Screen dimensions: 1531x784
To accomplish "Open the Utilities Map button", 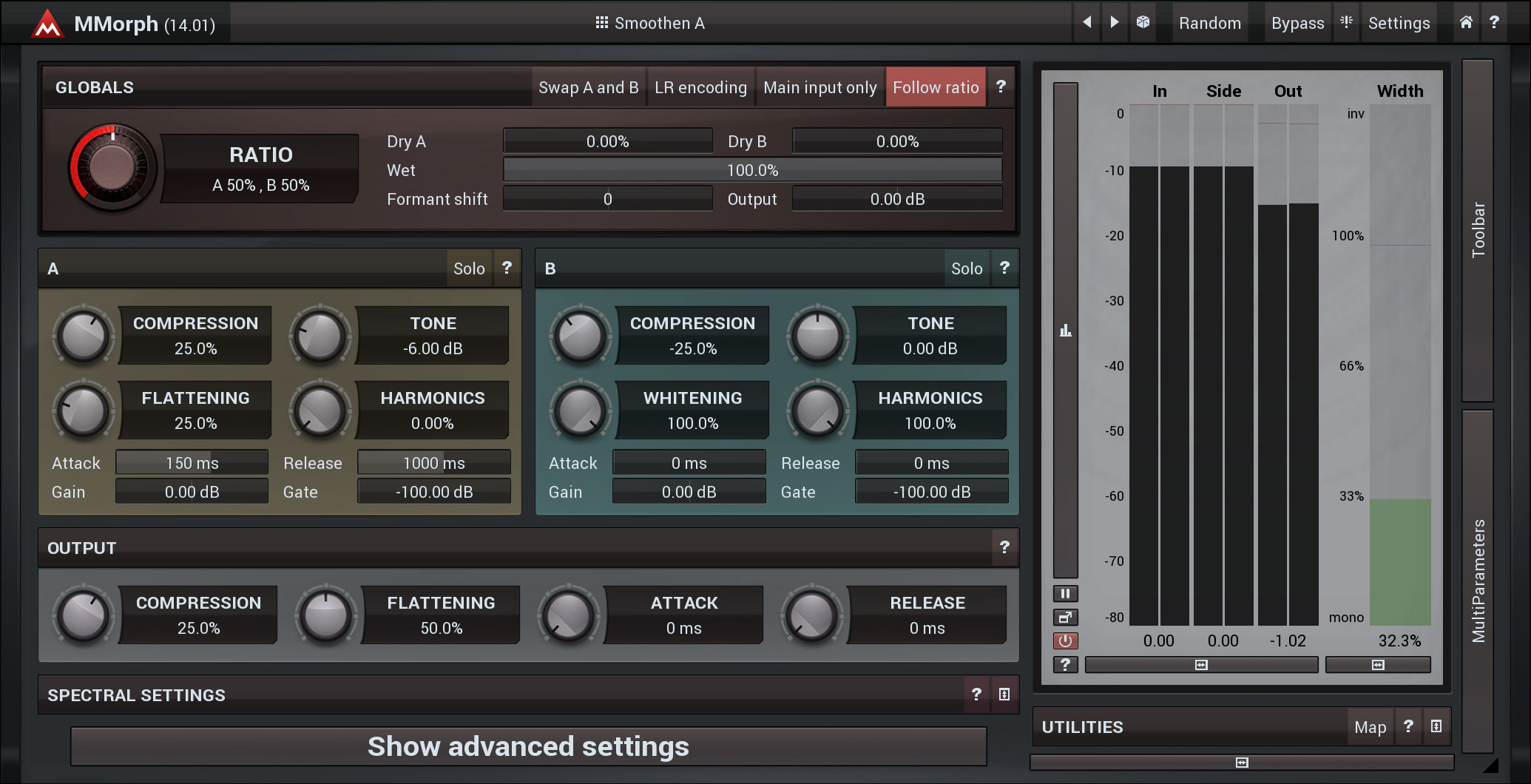I will pos(1370,727).
